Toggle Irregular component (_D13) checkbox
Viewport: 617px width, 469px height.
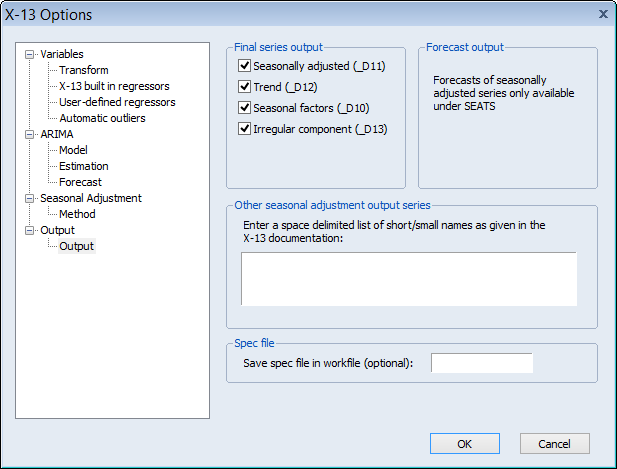pos(244,129)
